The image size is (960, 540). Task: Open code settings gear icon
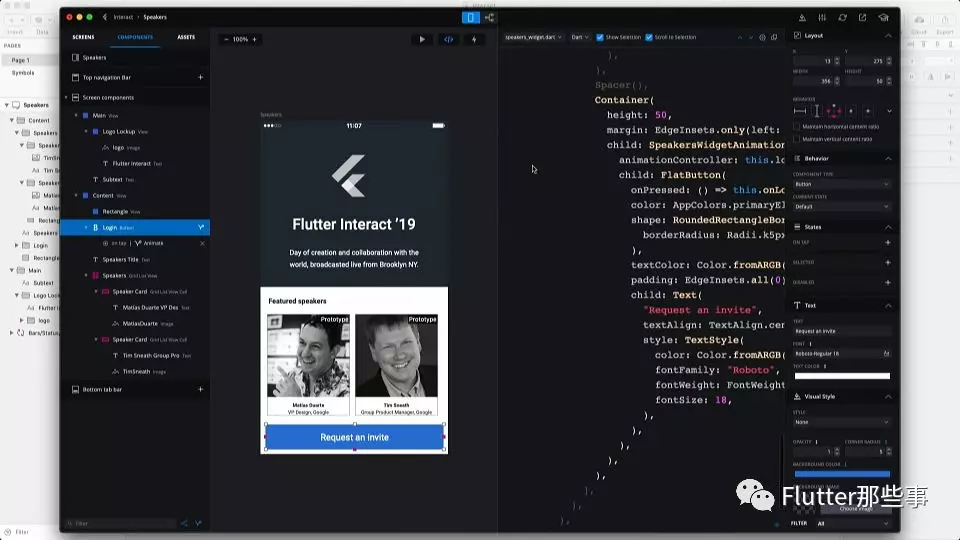tap(762, 37)
